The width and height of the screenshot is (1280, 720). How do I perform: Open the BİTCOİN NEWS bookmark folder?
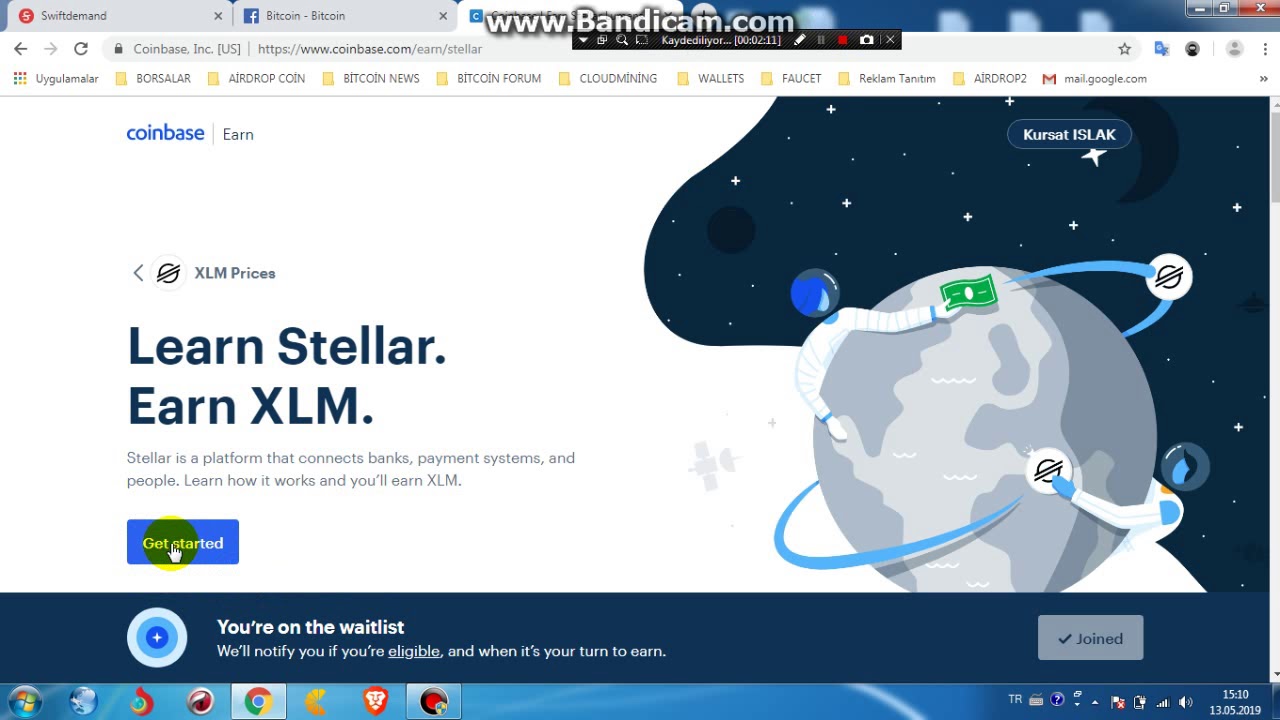[371, 78]
